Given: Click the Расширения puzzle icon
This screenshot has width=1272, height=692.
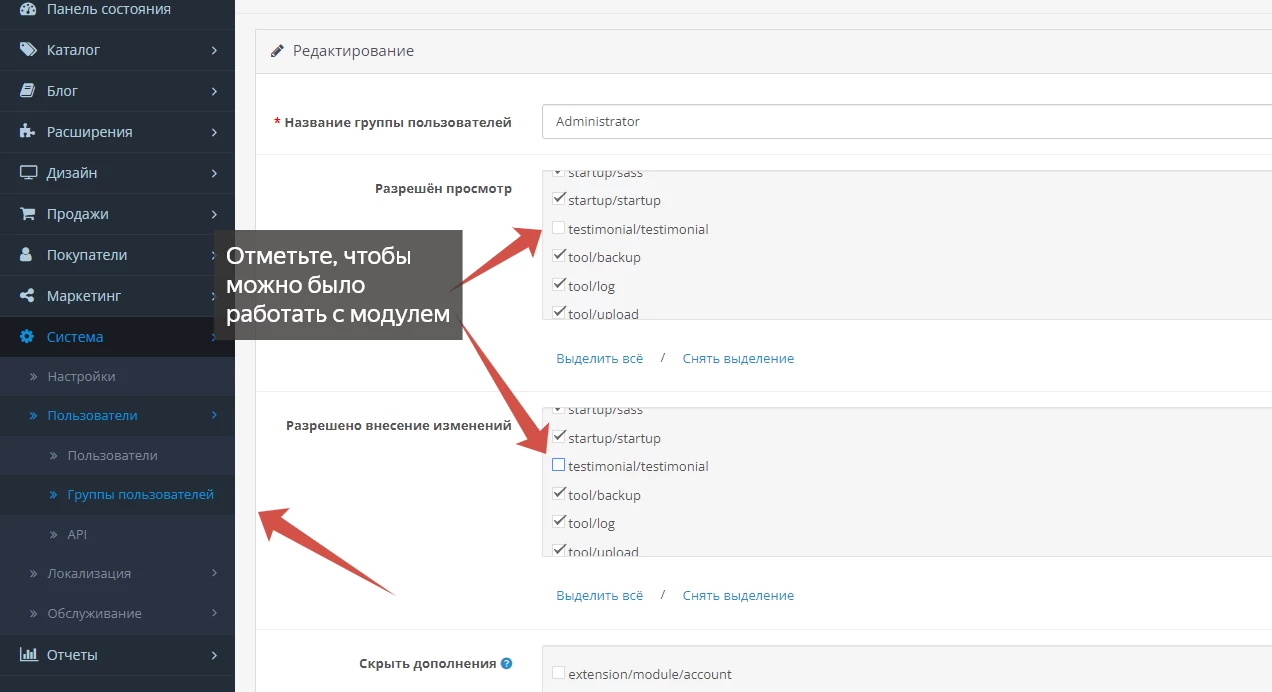Looking at the screenshot, I should [x=28, y=132].
